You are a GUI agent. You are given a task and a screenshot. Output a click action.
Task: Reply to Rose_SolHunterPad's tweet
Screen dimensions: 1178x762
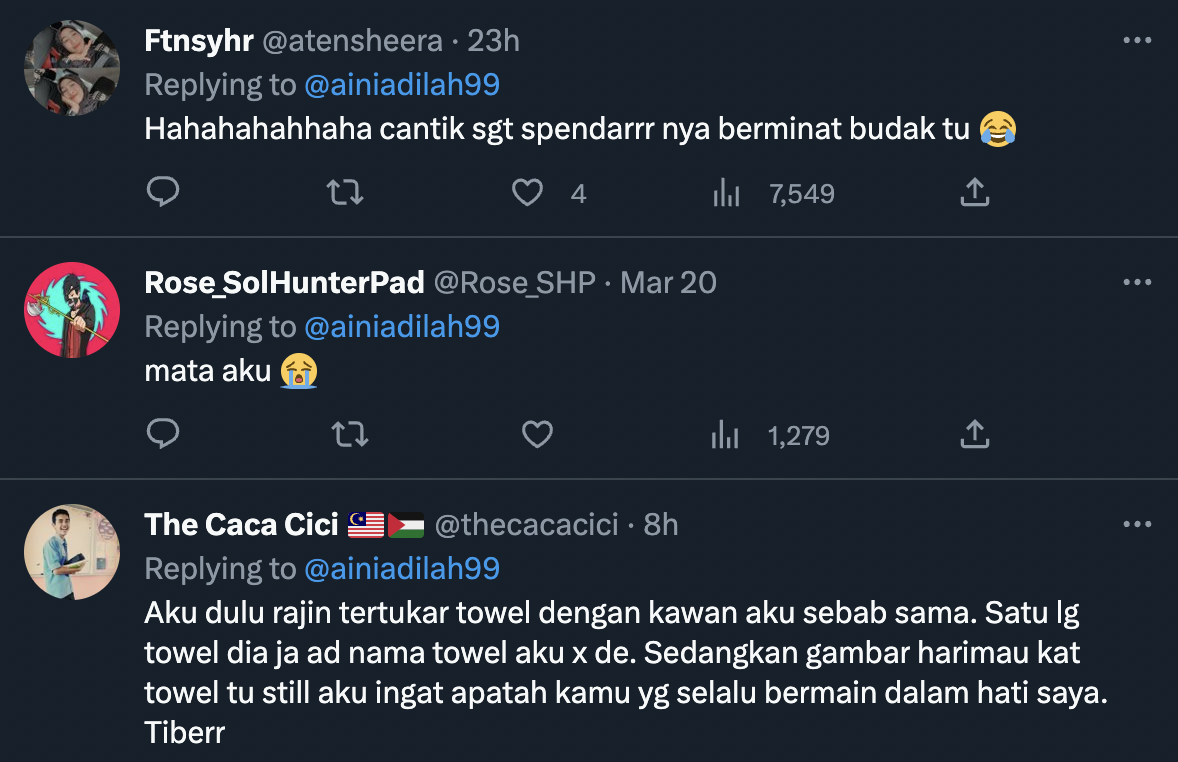click(x=162, y=434)
